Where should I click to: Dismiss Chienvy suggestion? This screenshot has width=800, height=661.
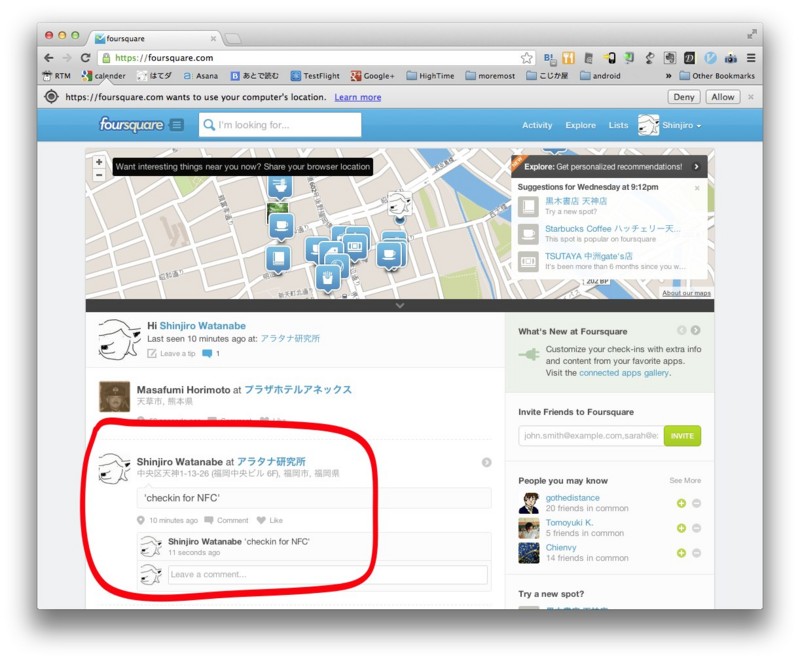point(696,553)
